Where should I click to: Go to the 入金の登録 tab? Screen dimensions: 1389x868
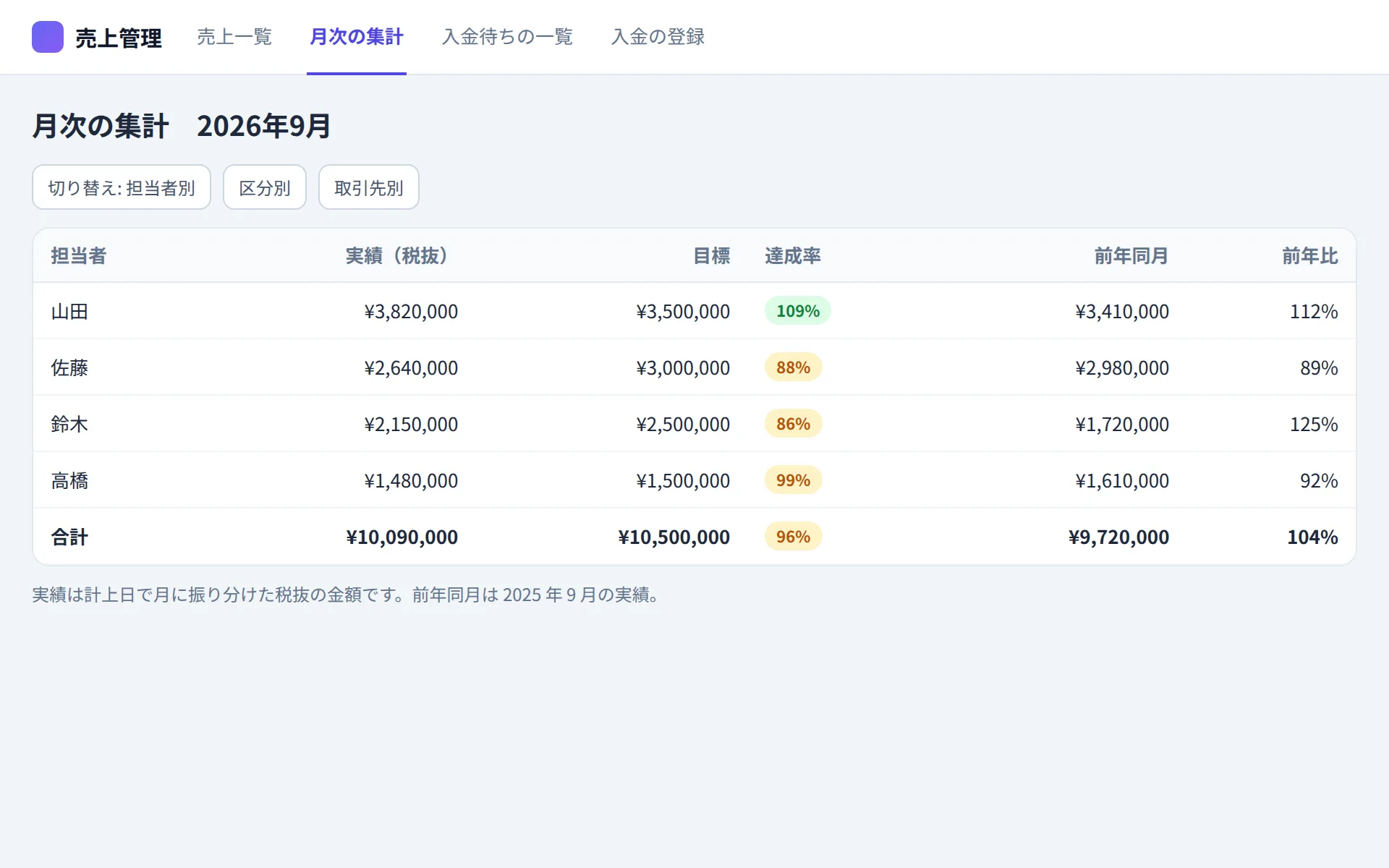[658, 37]
